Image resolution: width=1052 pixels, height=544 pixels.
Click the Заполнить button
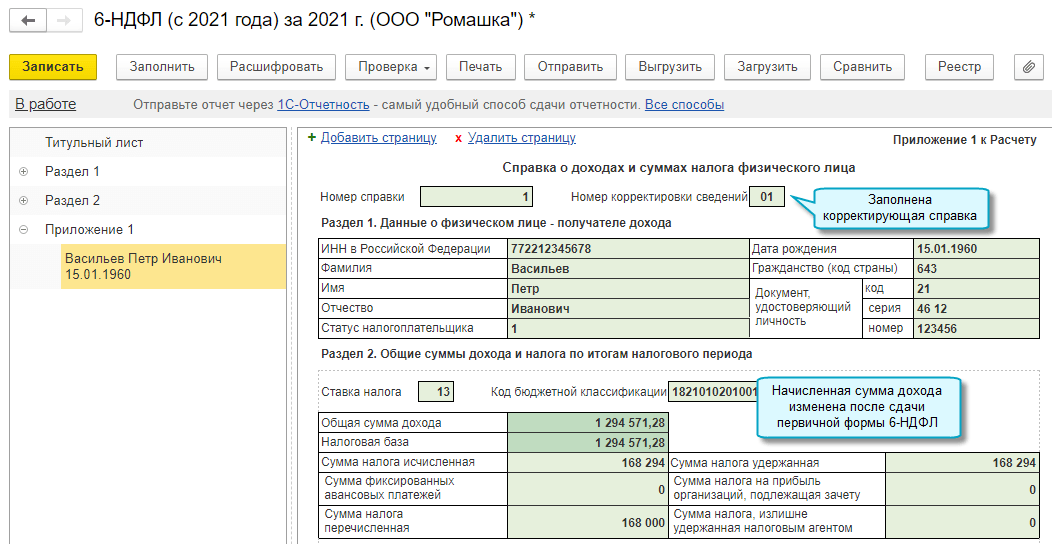161,67
